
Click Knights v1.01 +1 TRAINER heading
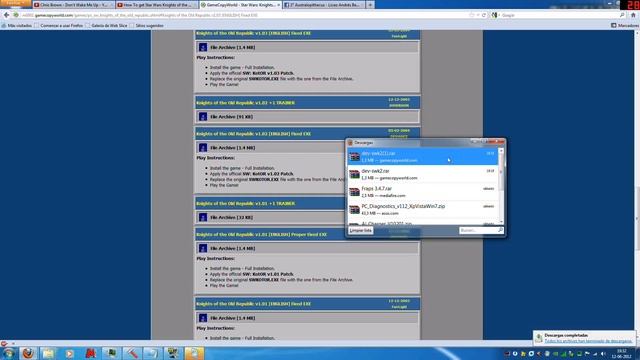[x=246, y=204]
